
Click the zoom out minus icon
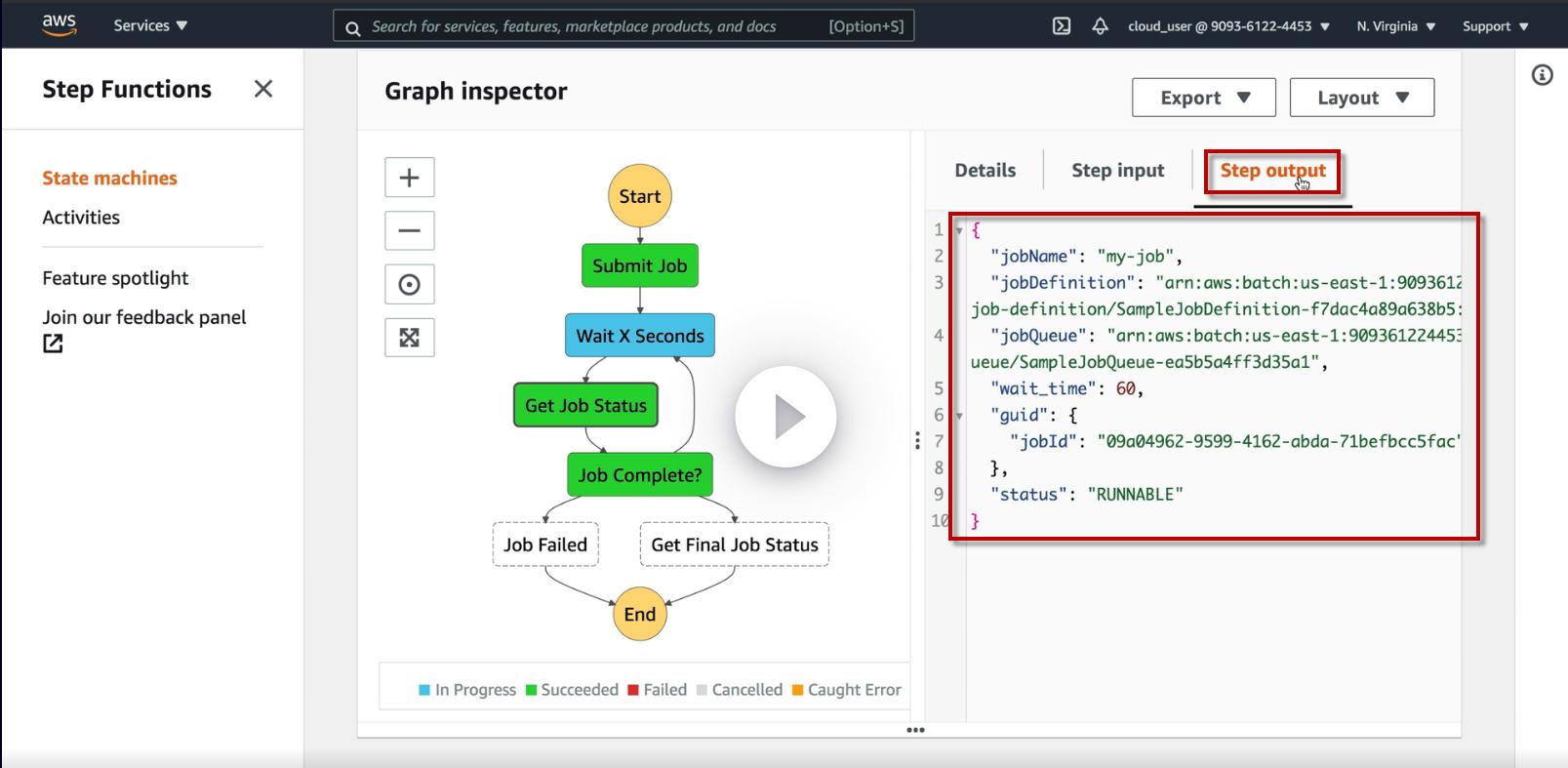(x=409, y=231)
